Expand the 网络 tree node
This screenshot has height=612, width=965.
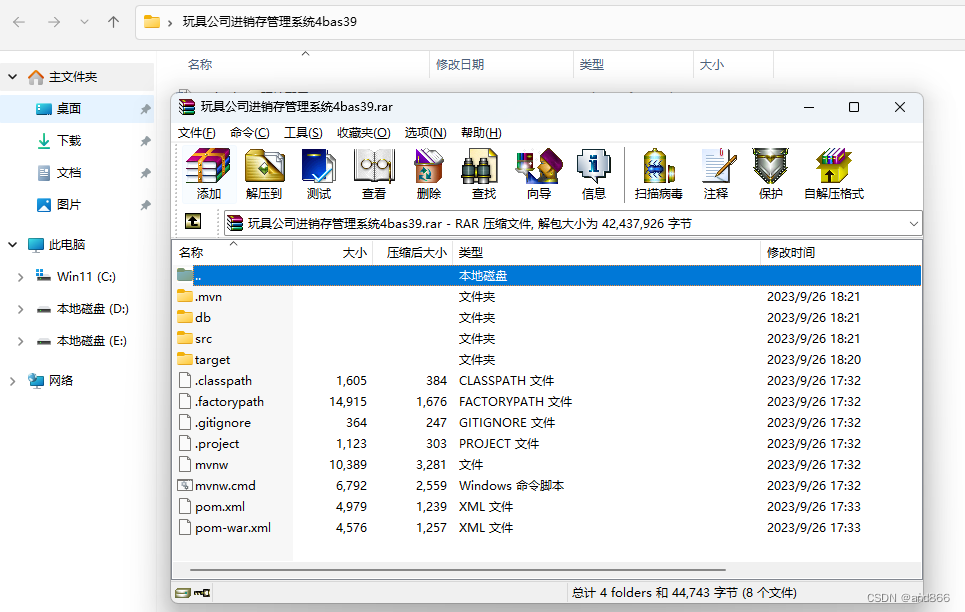coord(12,381)
